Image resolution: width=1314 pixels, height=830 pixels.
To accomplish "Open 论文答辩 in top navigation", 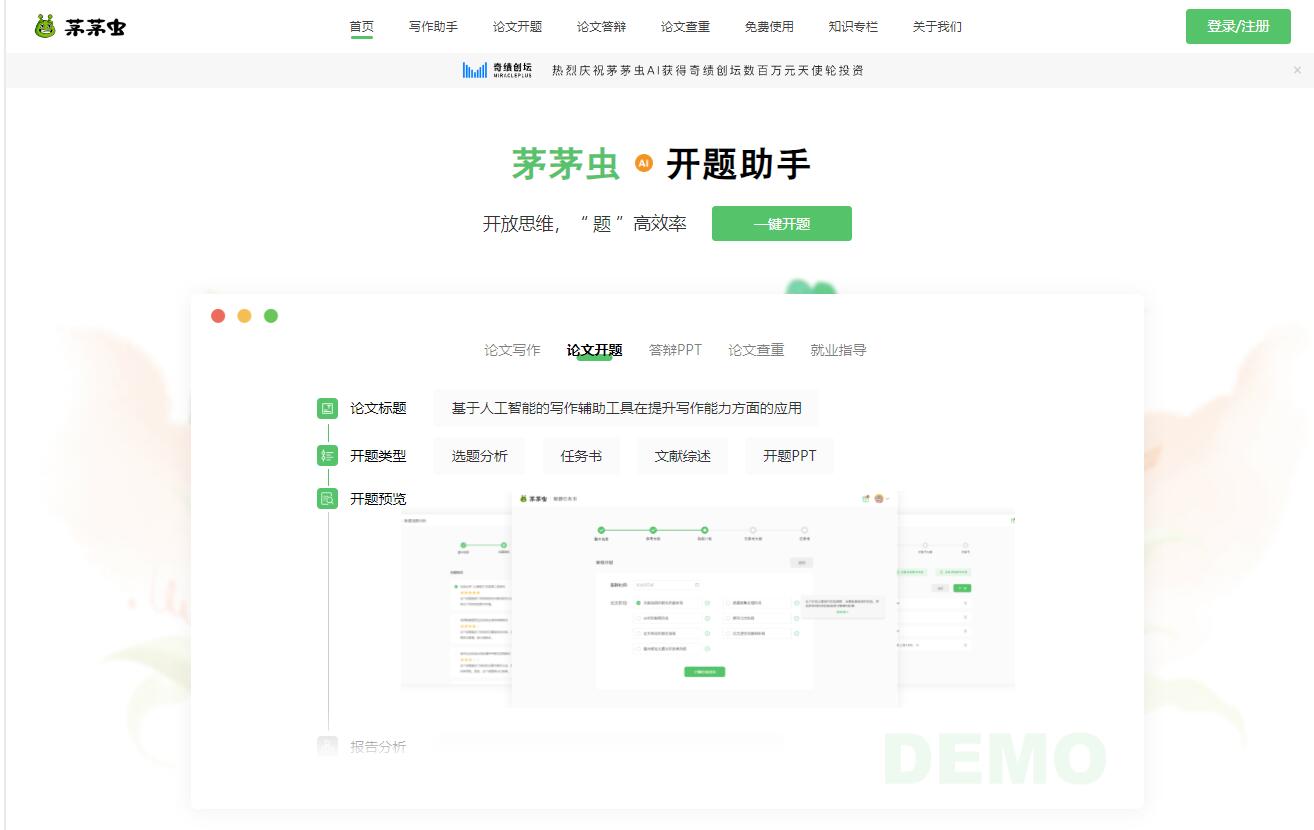I will pyautogui.click(x=601, y=27).
